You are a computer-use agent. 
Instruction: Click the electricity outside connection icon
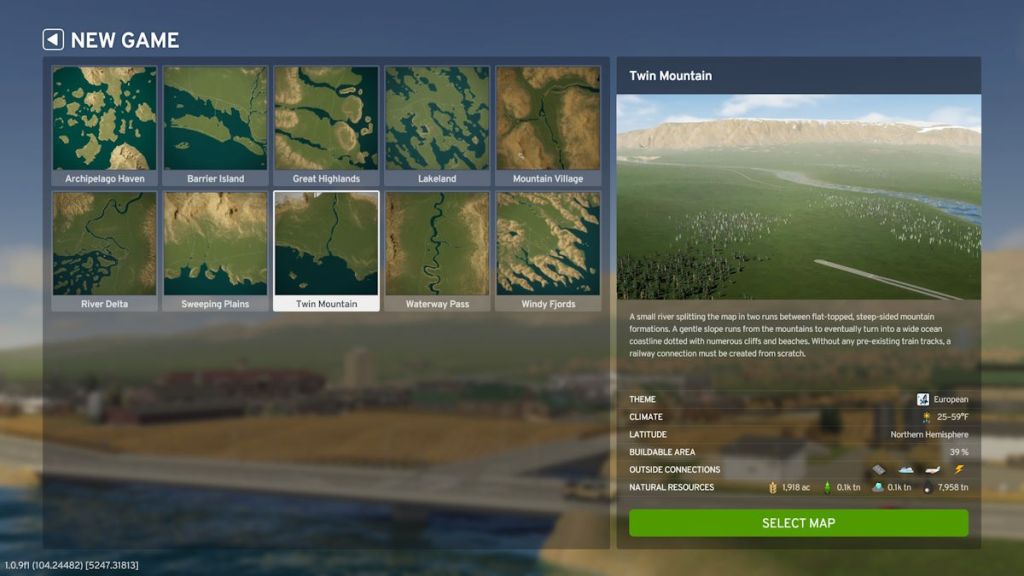[959, 468]
